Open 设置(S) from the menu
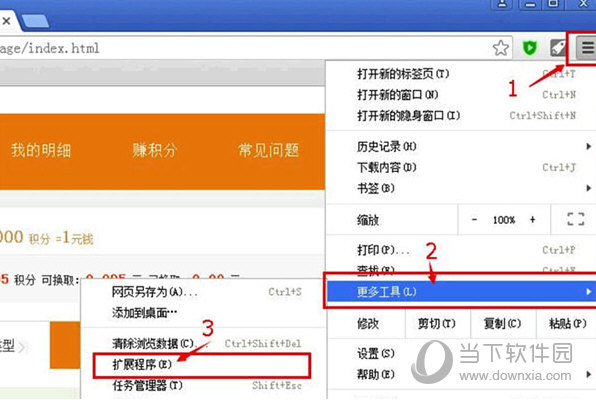This screenshot has height=405, width=596. click(x=461, y=354)
